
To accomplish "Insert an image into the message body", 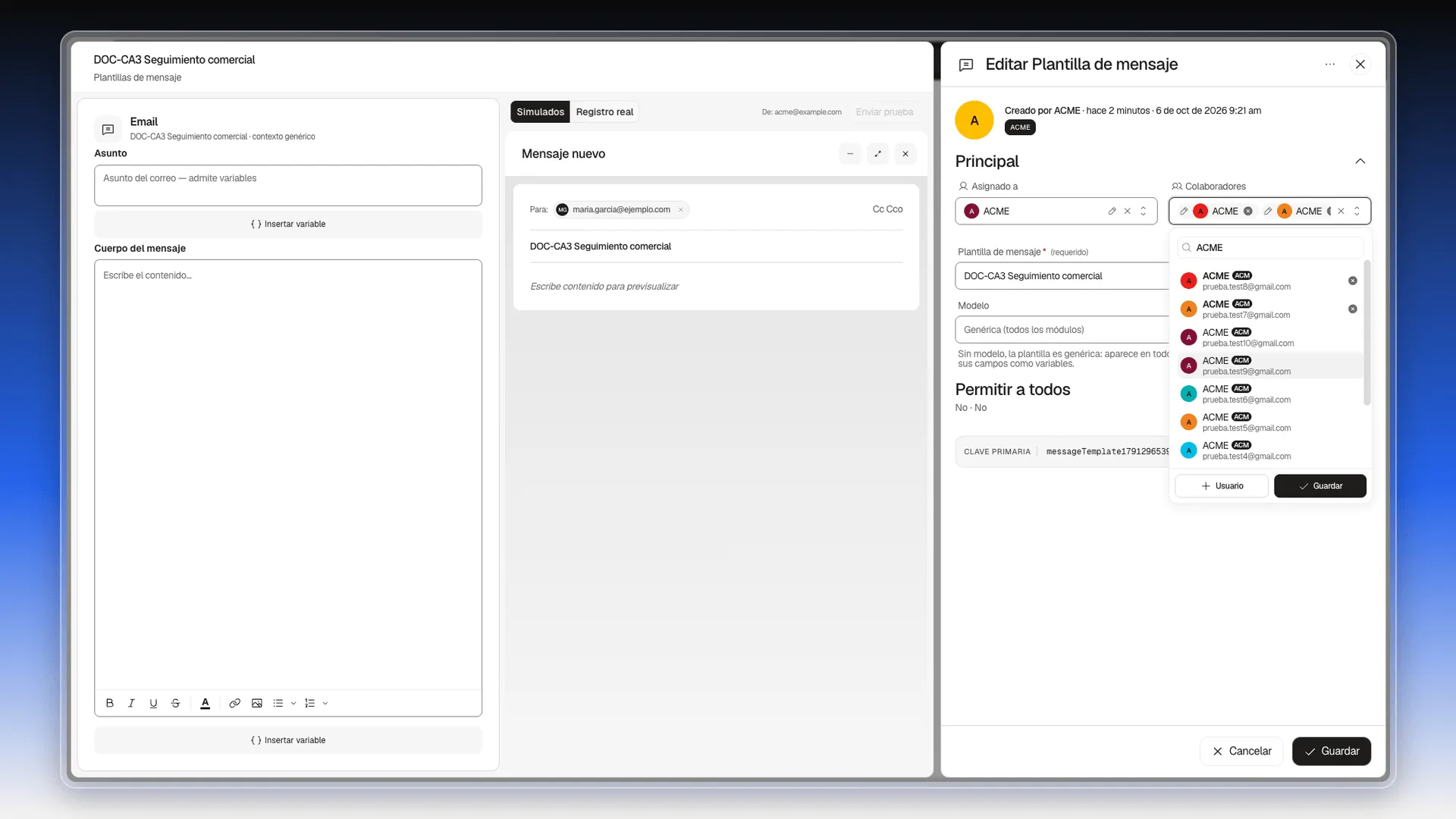I will click(x=257, y=704).
